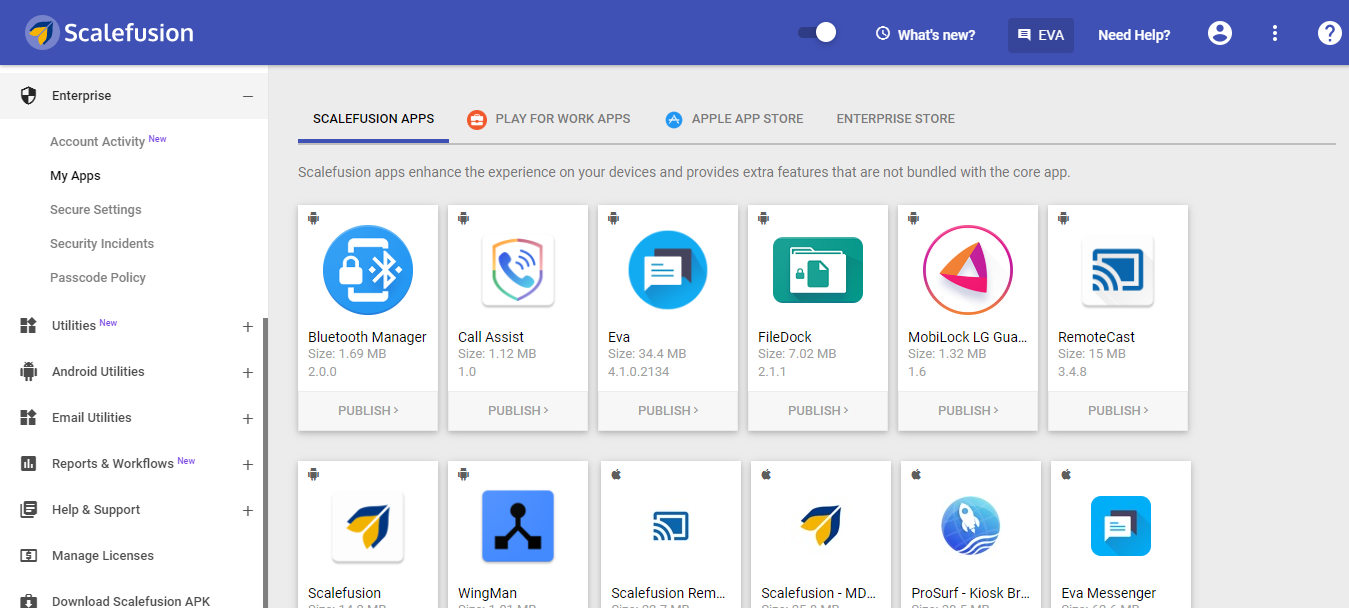Click the Bluetooth Manager app icon
This screenshot has height=608, width=1349.
pyautogui.click(x=368, y=270)
